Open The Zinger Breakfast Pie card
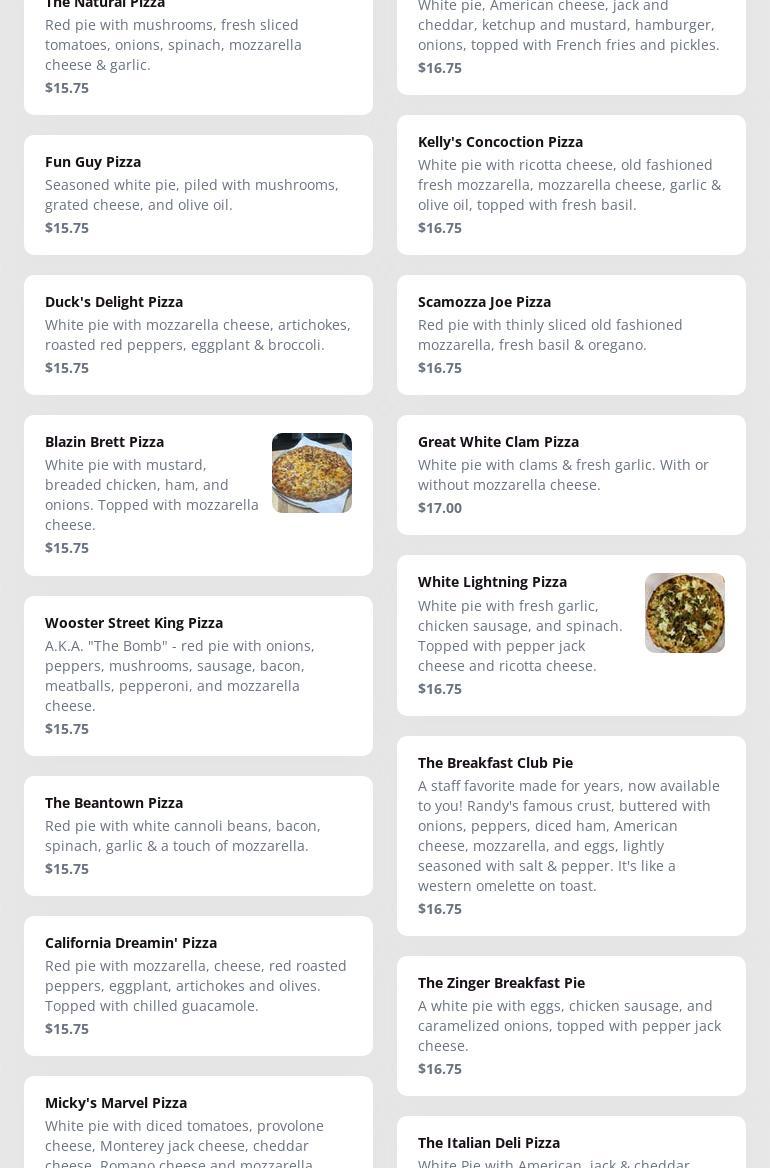Image resolution: width=770 pixels, height=1168 pixels. 571,1026
